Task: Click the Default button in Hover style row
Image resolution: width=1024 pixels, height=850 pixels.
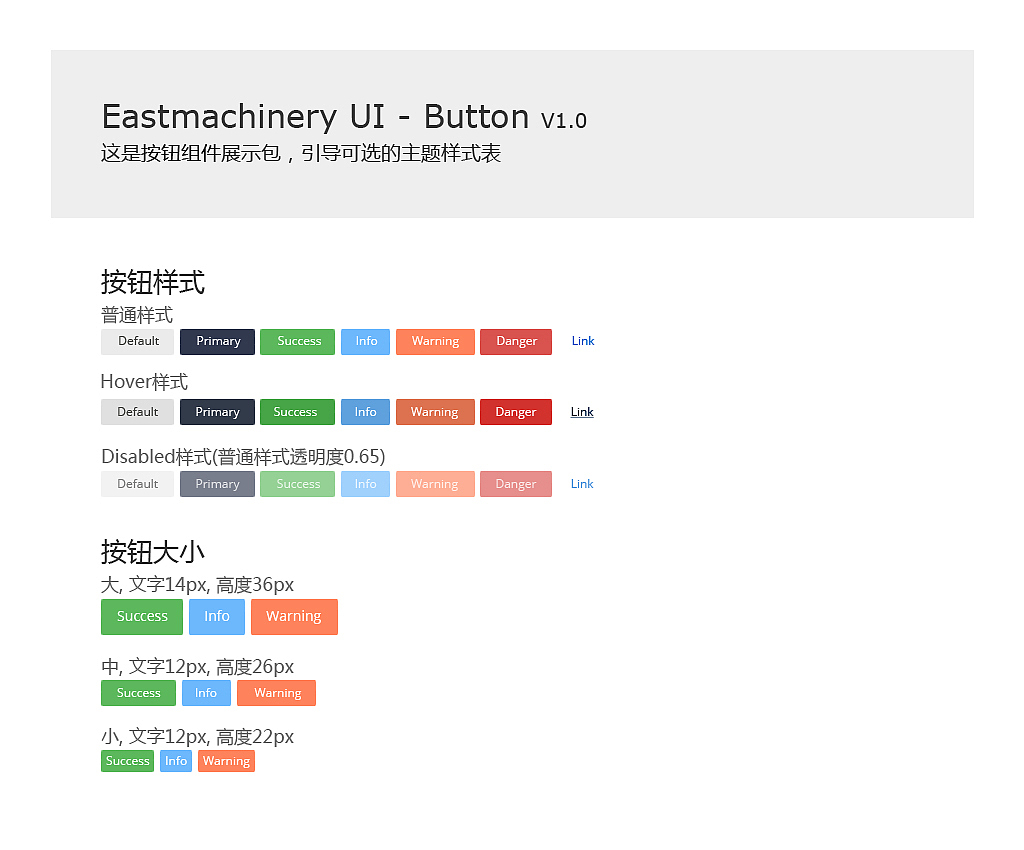Action: click(138, 412)
